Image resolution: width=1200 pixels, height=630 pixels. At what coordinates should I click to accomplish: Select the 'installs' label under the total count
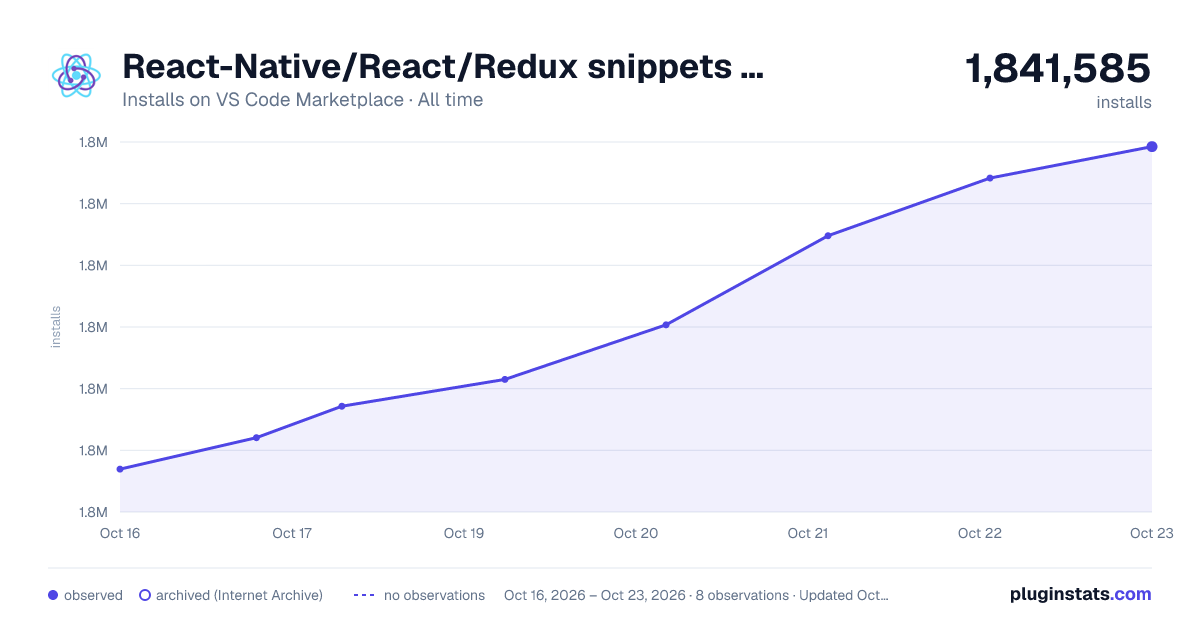1124,102
